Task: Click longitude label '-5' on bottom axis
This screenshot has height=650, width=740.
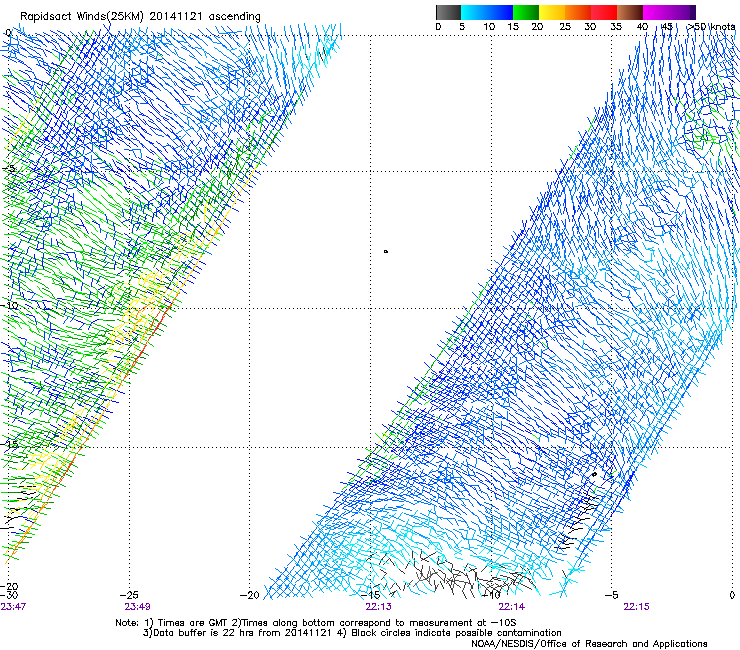Action: click(x=611, y=595)
